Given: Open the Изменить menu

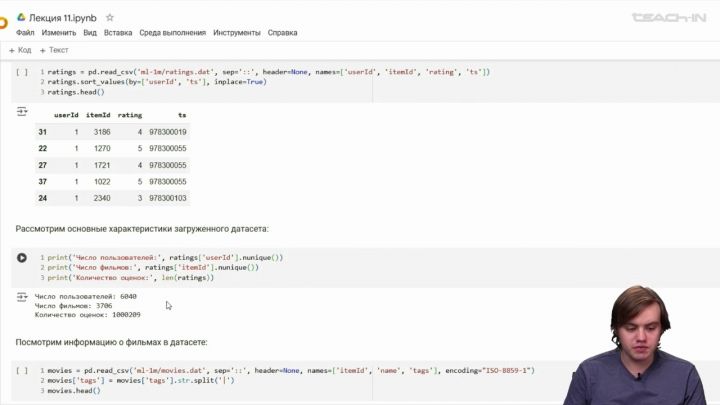Looking at the screenshot, I should point(58,32).
